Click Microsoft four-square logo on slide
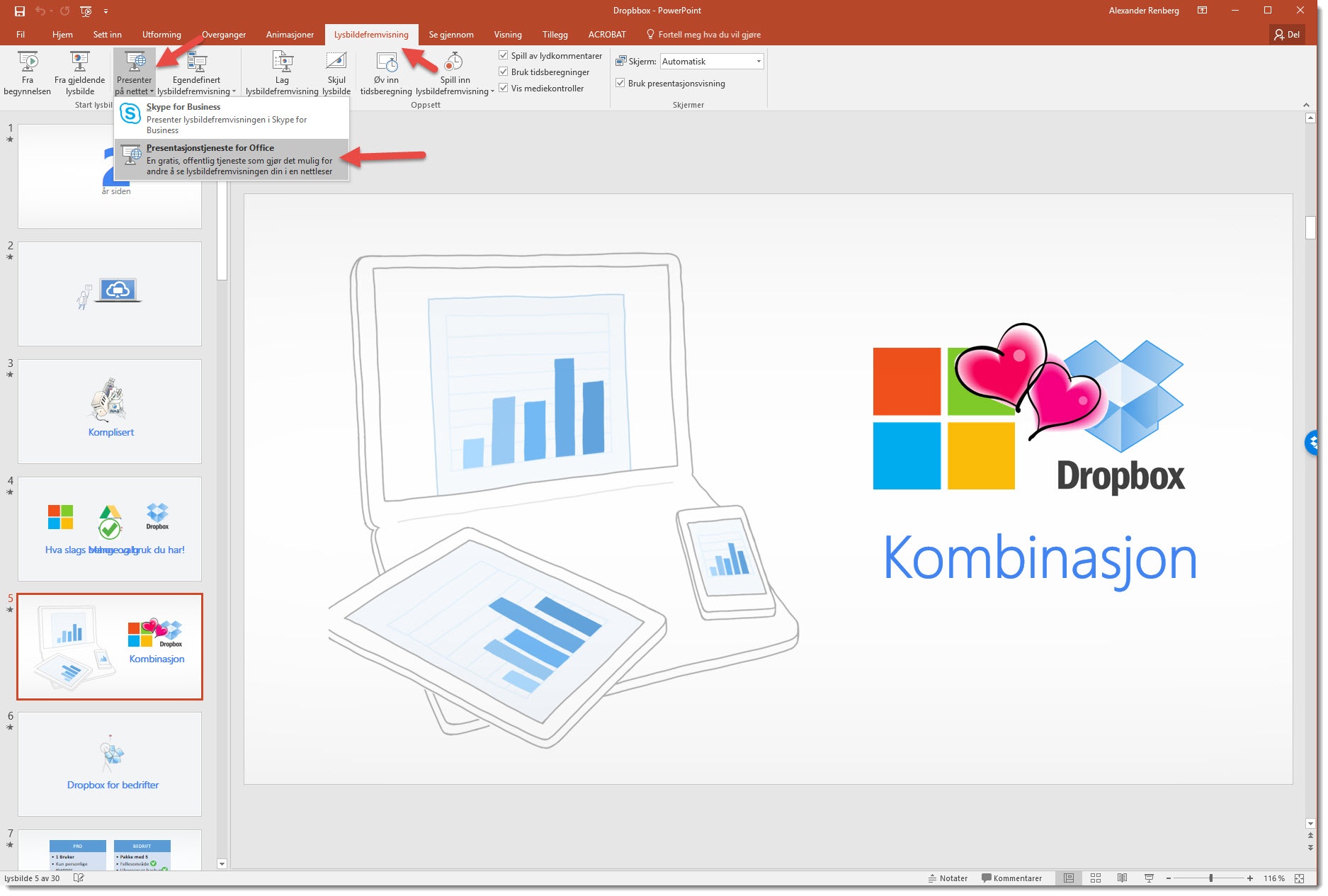 click(943, 418)
